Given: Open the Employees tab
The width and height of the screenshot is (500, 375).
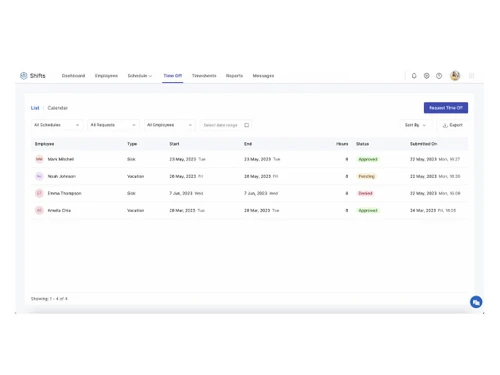Looking at the screenshot, I should (x=106, y=76).
